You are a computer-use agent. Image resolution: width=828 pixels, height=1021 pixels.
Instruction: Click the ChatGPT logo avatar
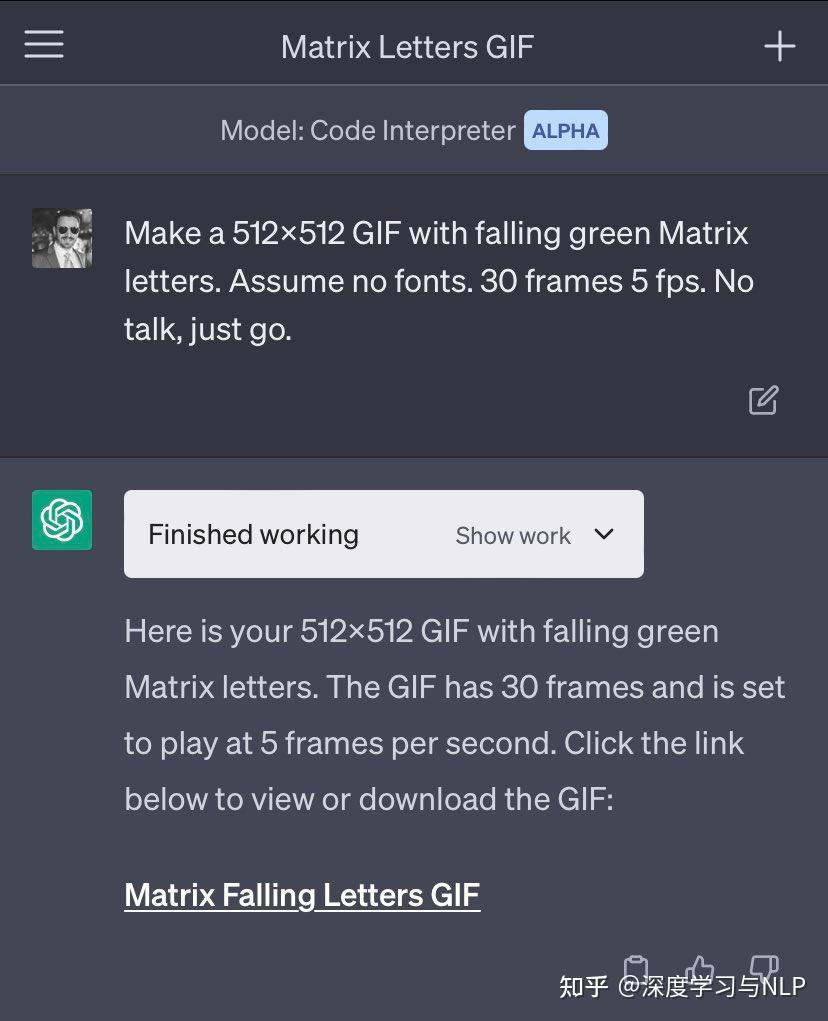pos(61,519)
